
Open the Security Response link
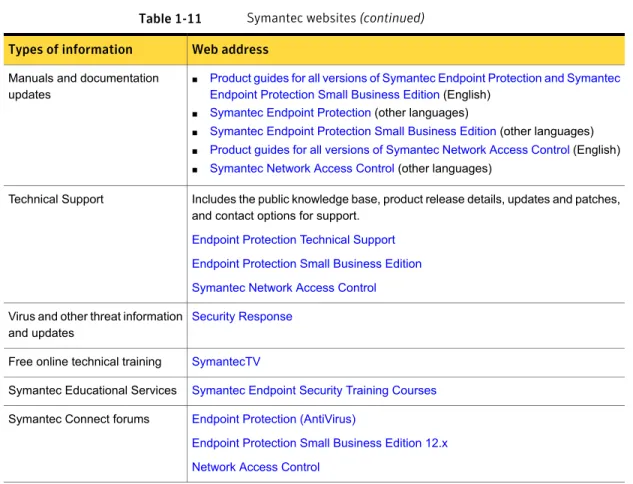pos(242,316)
